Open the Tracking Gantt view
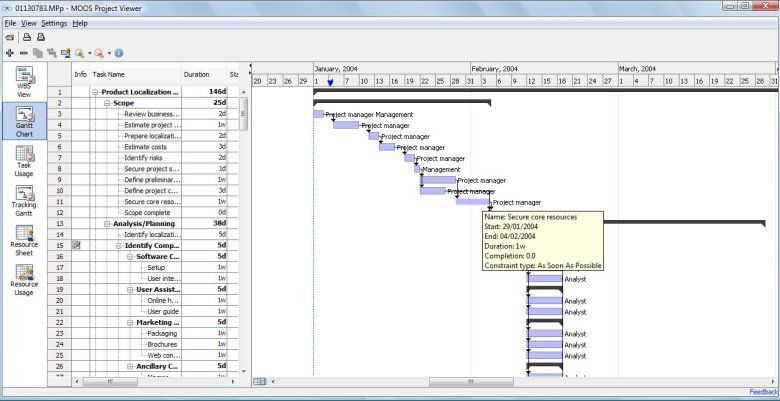 tap(24, 200)
